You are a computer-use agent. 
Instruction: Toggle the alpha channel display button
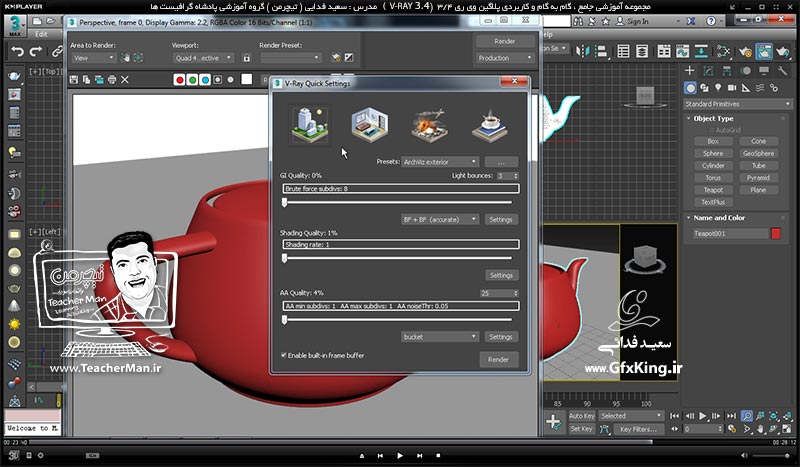218,80
